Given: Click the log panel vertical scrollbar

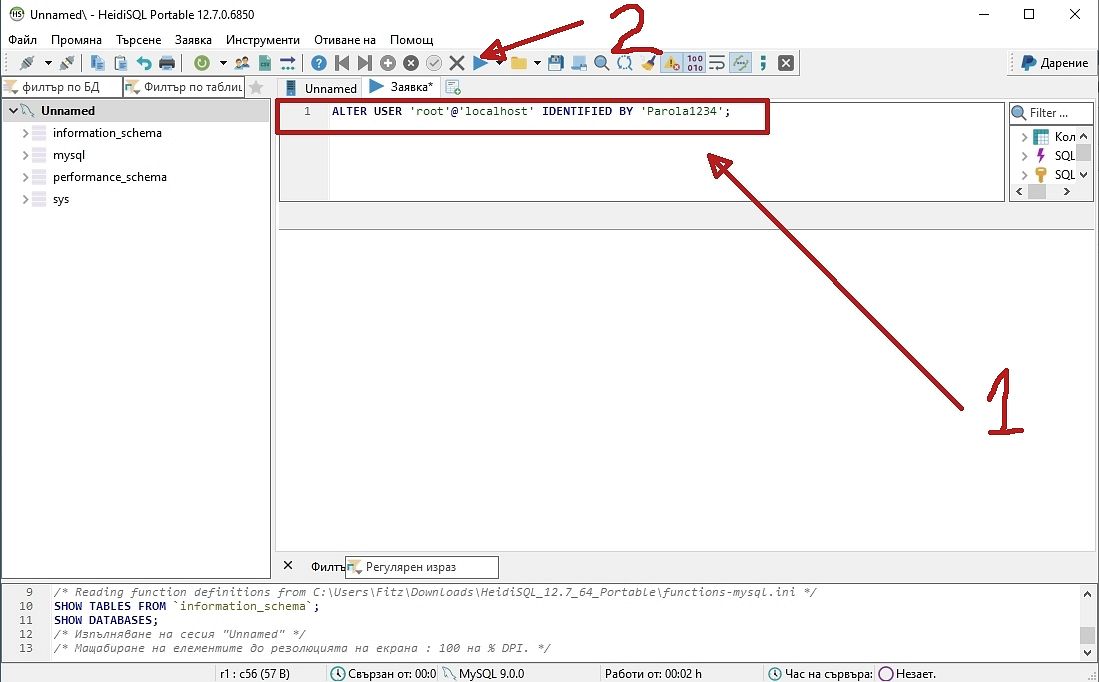Looking at the screenshot, I should coord(1087,621).
